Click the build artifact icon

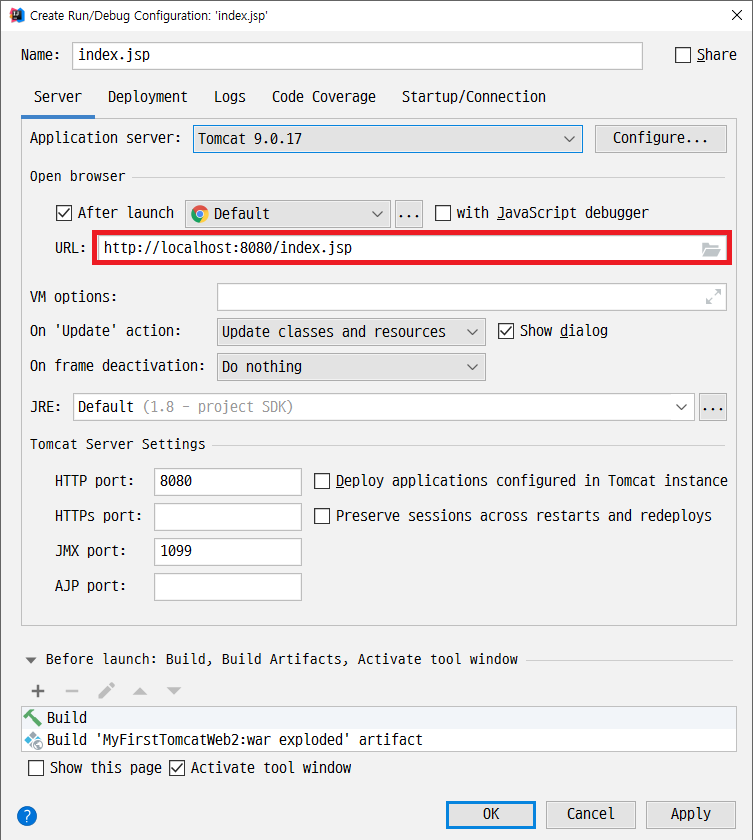[34, 740]
